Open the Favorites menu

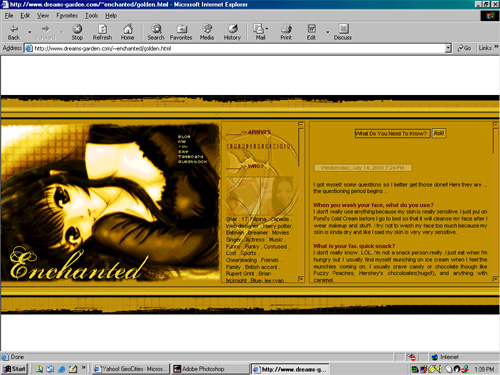[x=67, y=16]
